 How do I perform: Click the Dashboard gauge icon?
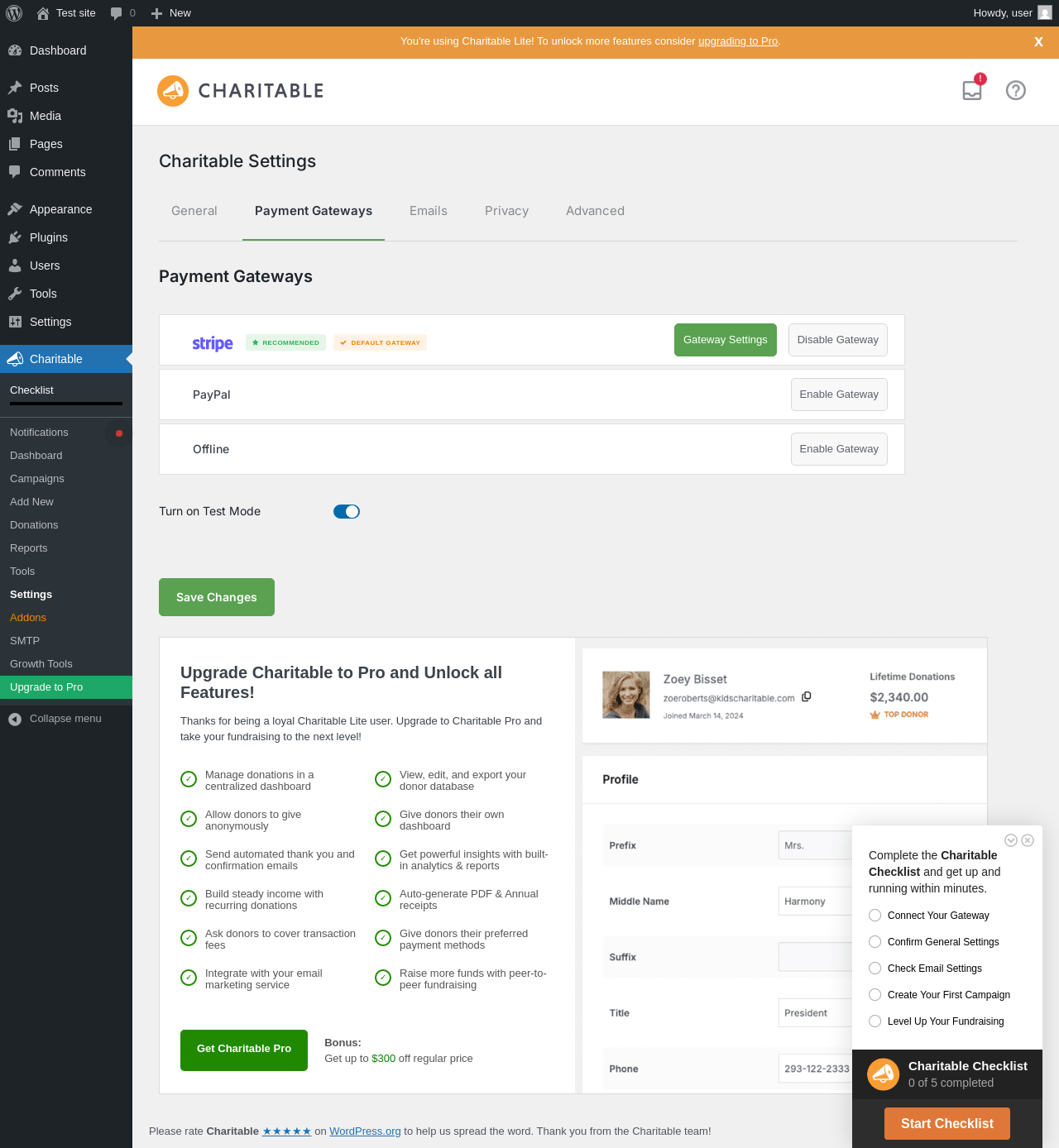pyautogui.click(x=15, y=50)
